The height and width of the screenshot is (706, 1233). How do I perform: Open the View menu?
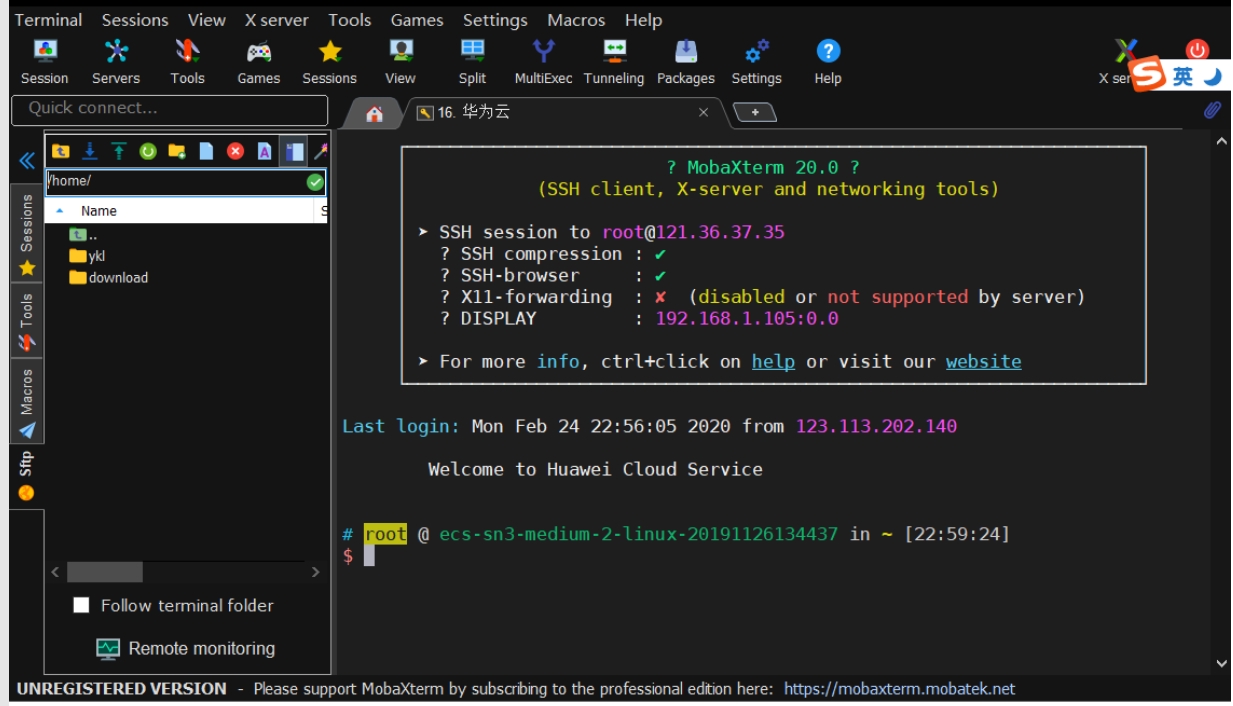pos(207,20)
